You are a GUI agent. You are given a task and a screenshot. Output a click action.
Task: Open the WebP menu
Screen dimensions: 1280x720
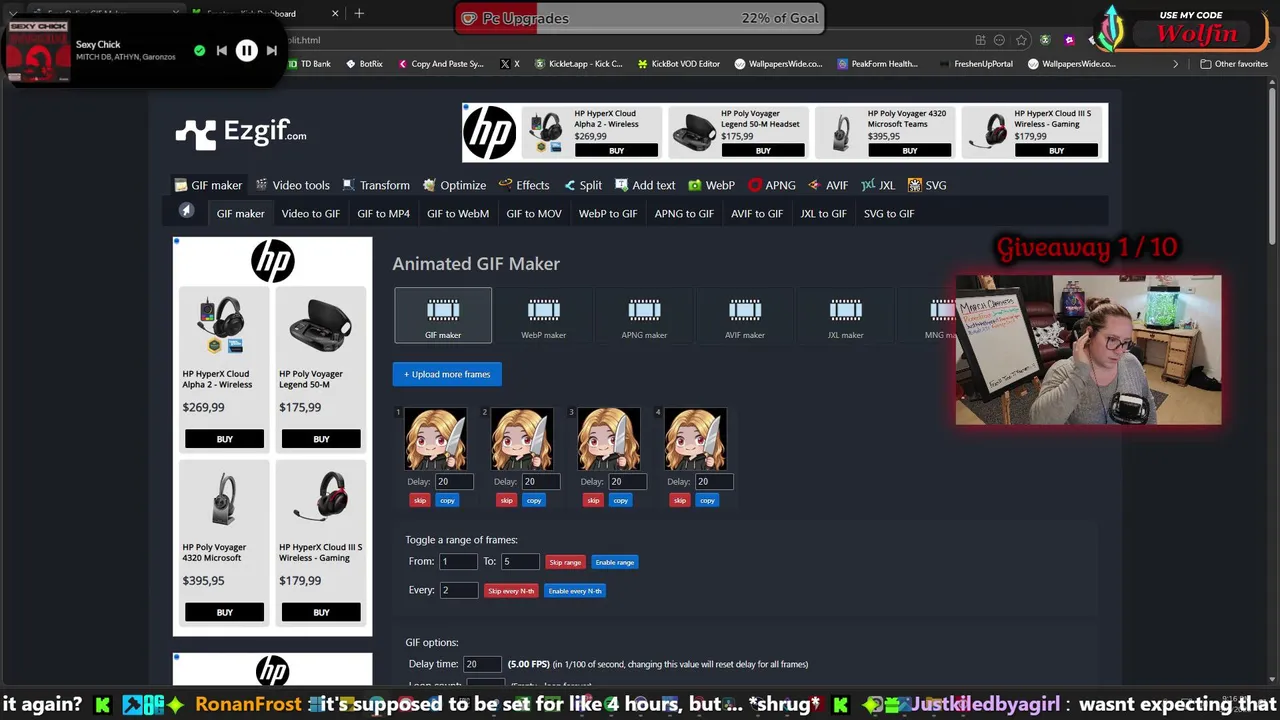(711, 185)
